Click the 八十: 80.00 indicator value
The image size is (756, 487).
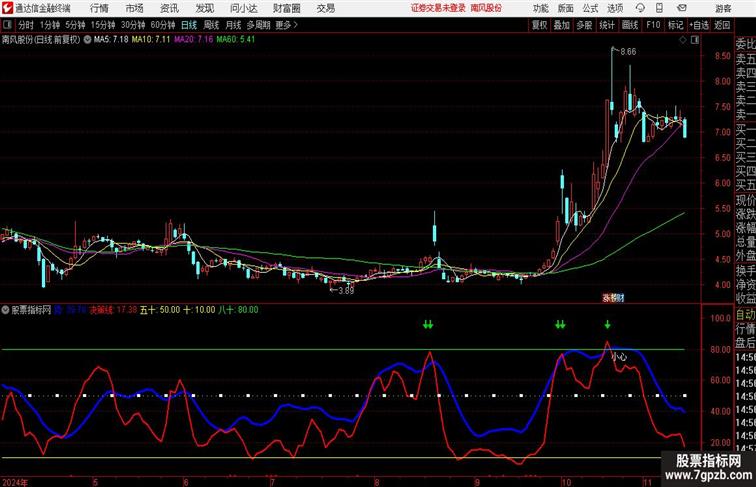click(238, 310)
